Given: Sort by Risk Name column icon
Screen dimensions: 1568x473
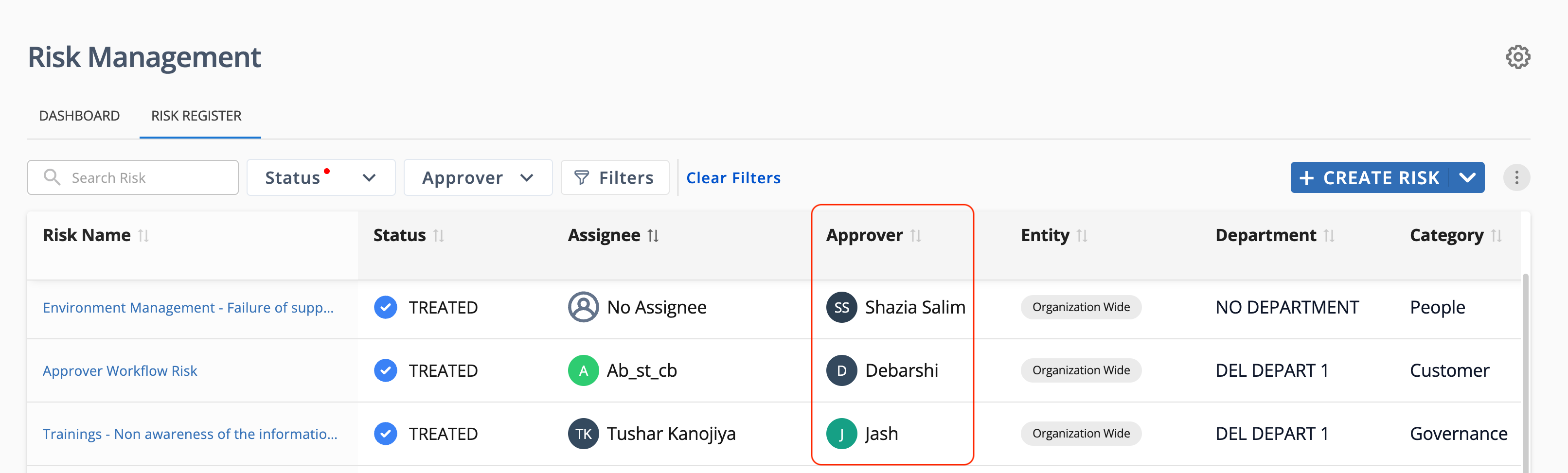Looking at the screenshot, I should tap(143, 236).
